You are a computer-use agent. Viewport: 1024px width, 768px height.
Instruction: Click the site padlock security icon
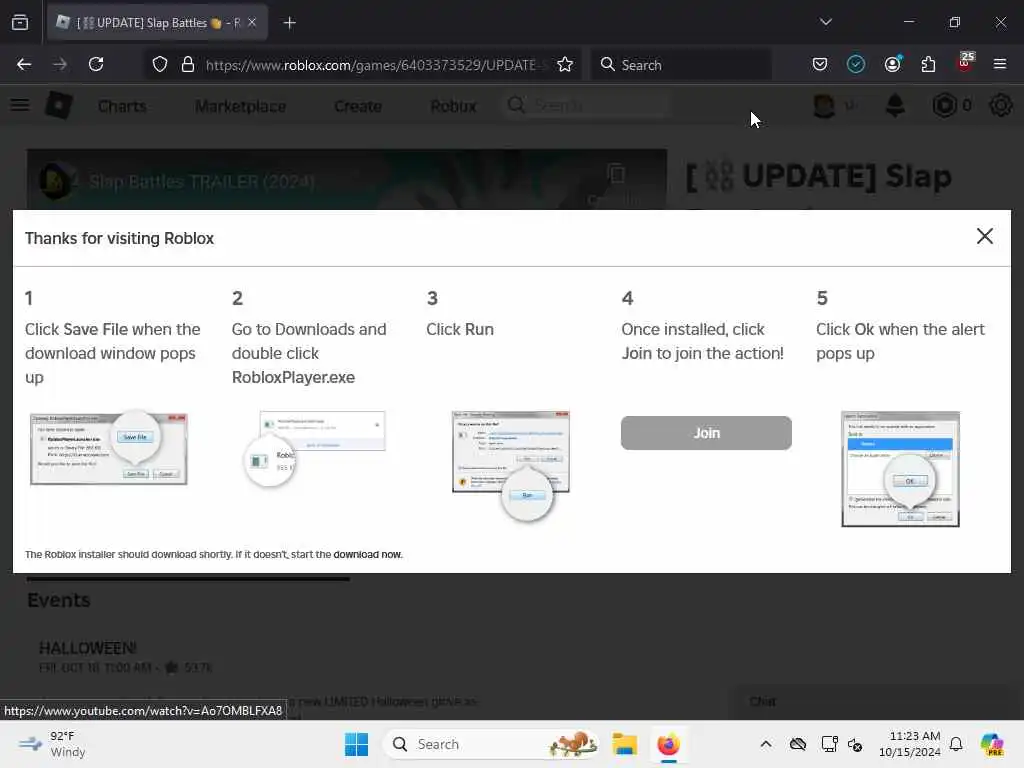point(188,65)
